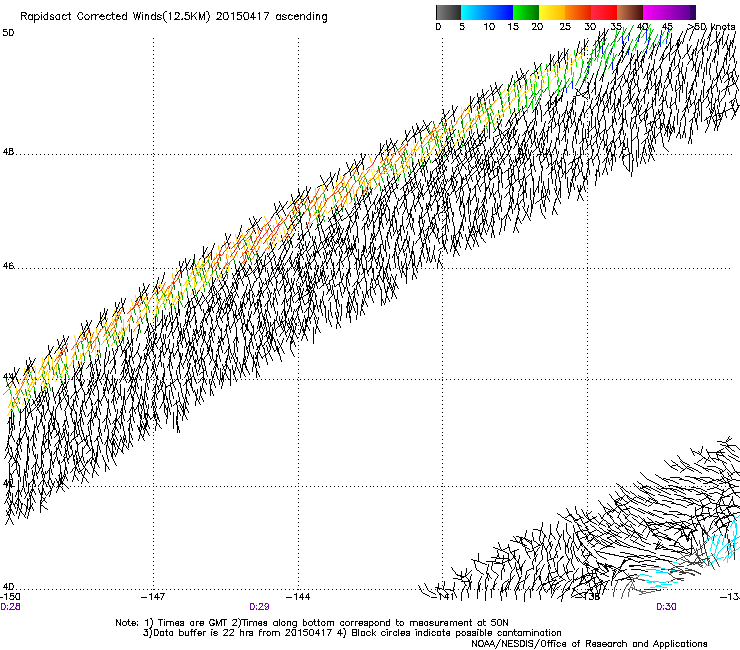740x650 pixels.
Task: Click the magenta-purple 40-50 knots legend band
Action: (669, 12)
